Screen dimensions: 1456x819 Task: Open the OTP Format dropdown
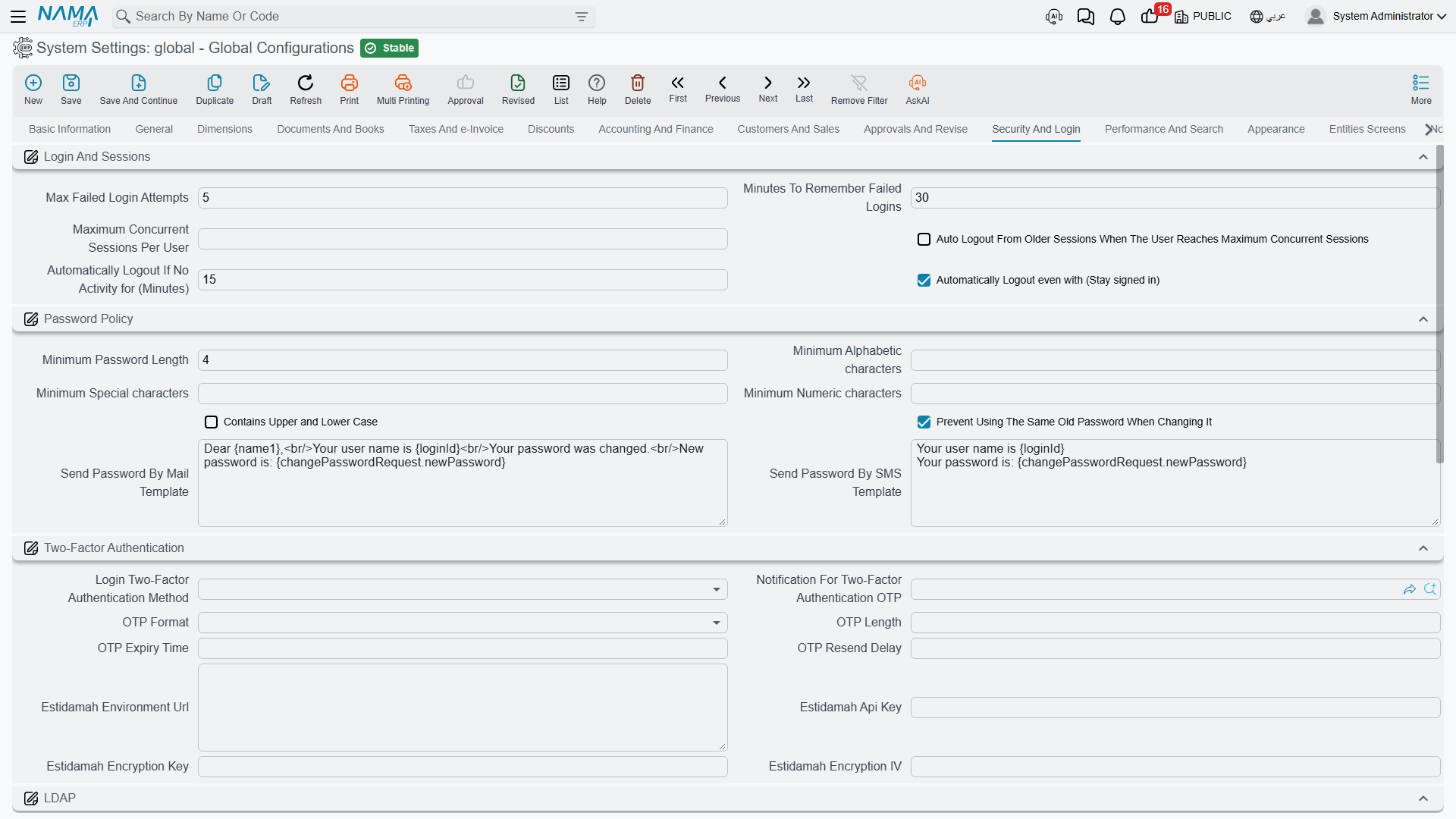pos(463,623)
